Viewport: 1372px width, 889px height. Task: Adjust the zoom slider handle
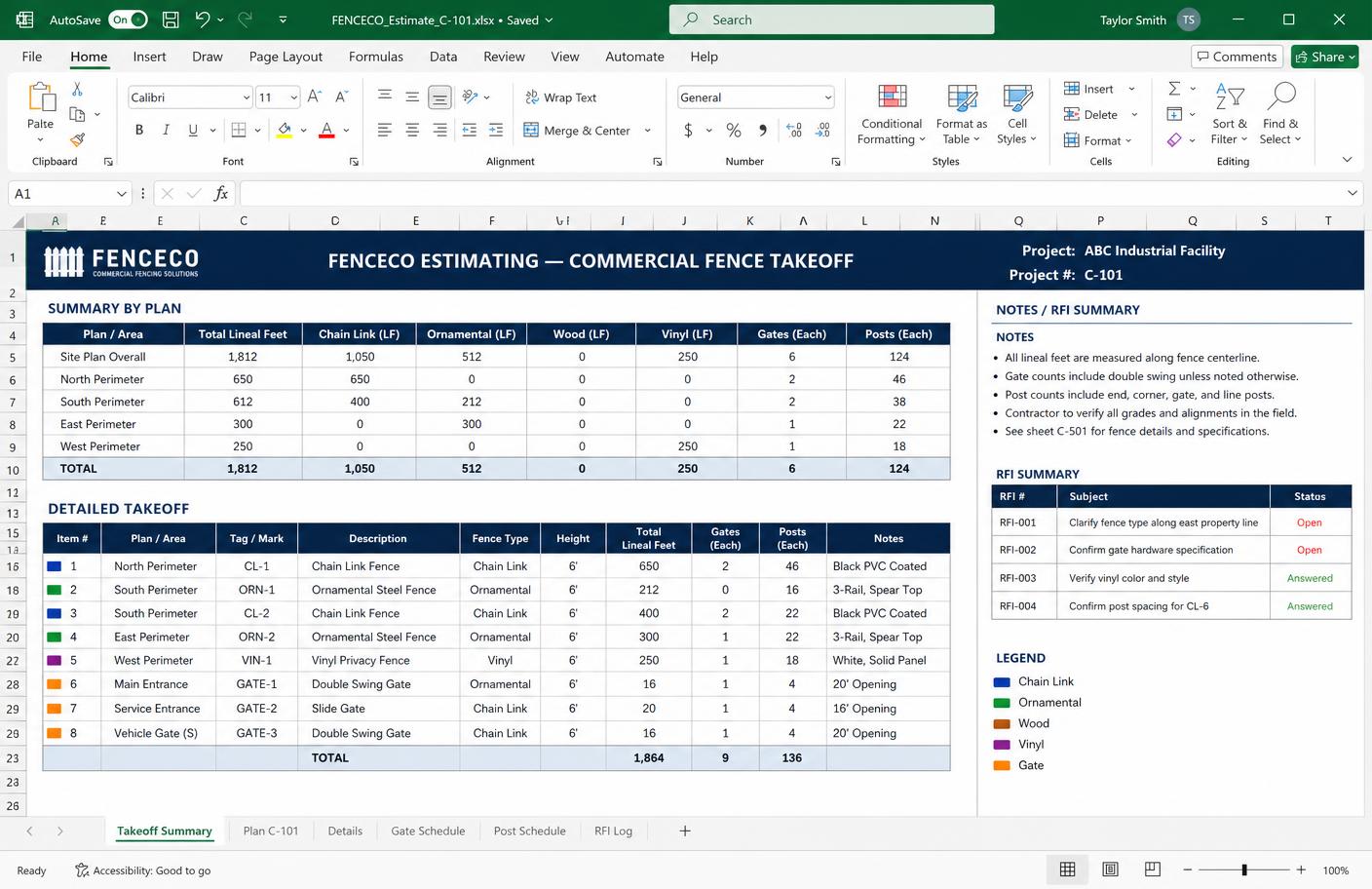coord(1244,870)
